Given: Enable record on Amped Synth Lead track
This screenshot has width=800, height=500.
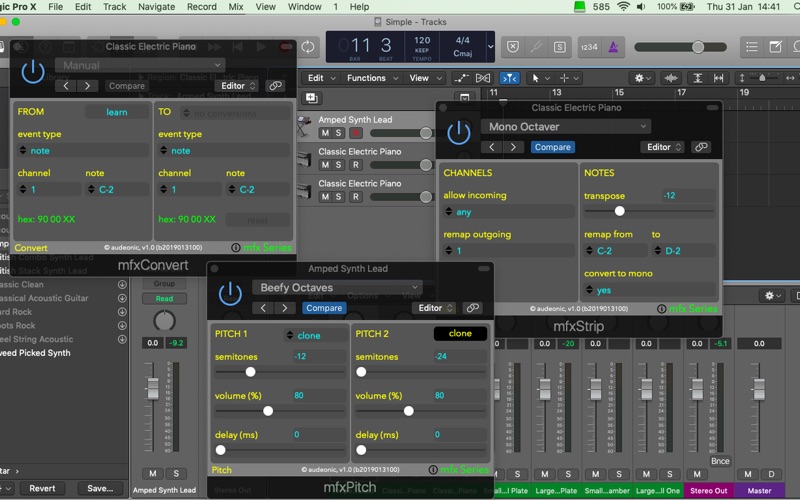Looking at the screenshot, I should click(355, 133).
